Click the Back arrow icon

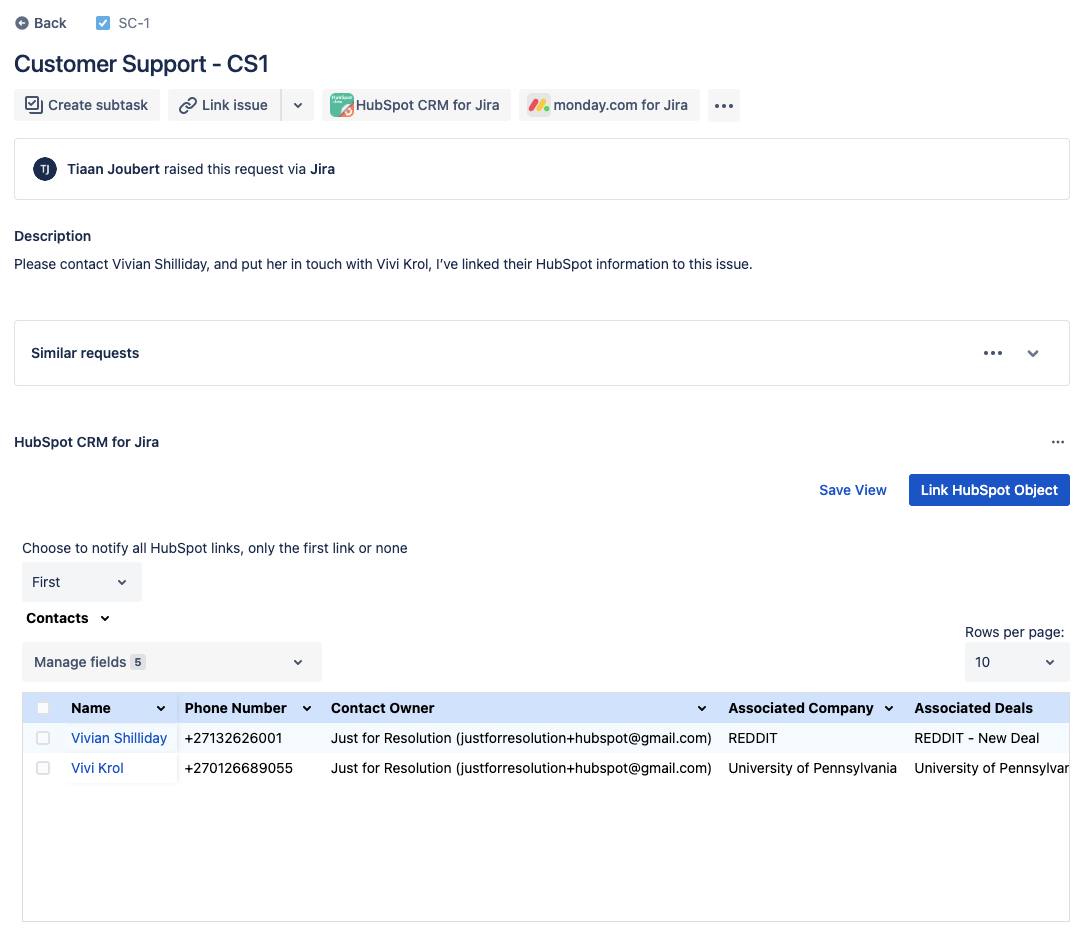pos(22,23)
